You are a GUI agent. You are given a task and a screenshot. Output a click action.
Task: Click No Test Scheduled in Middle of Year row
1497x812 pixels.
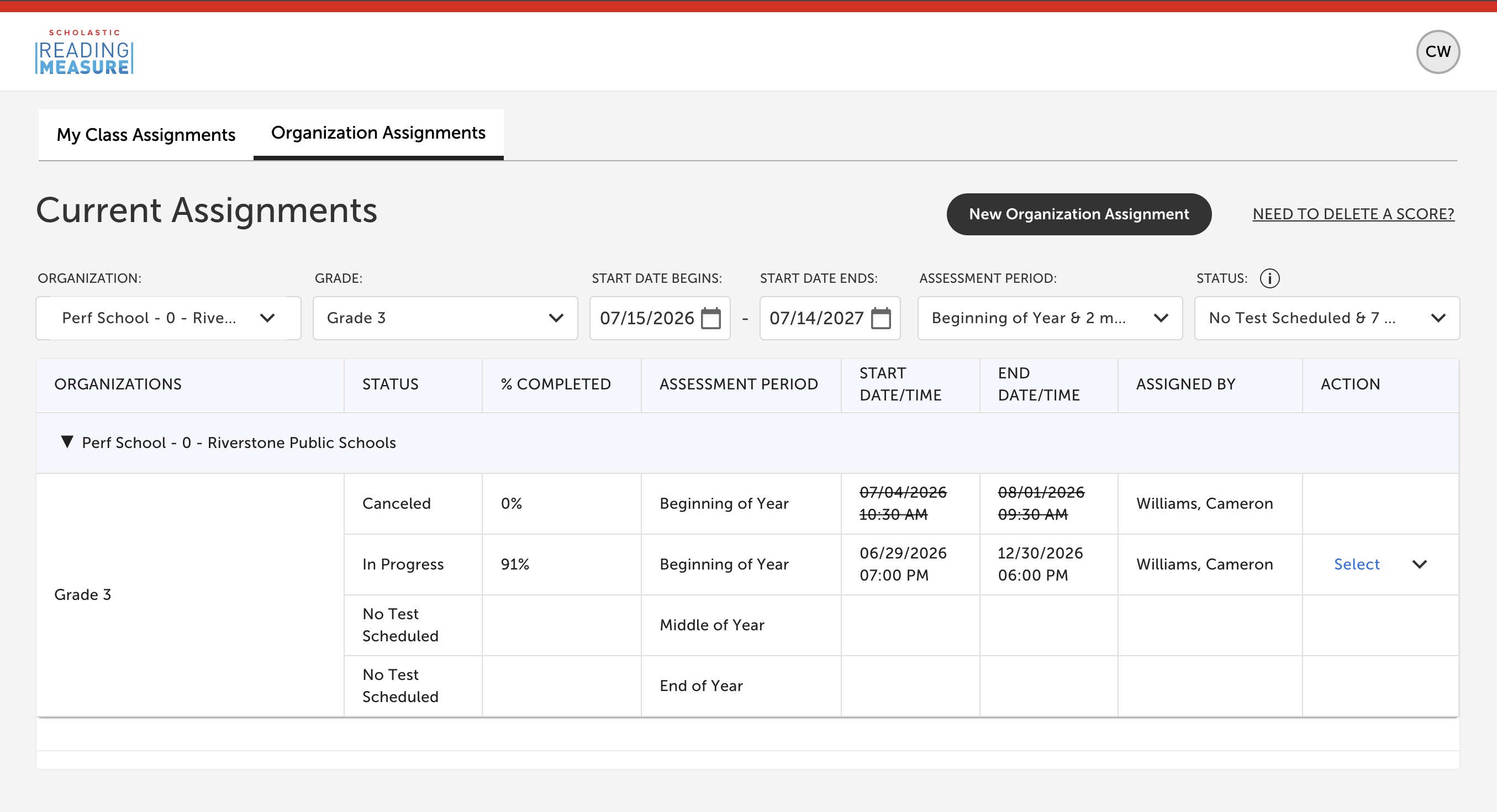click(400, 625)
